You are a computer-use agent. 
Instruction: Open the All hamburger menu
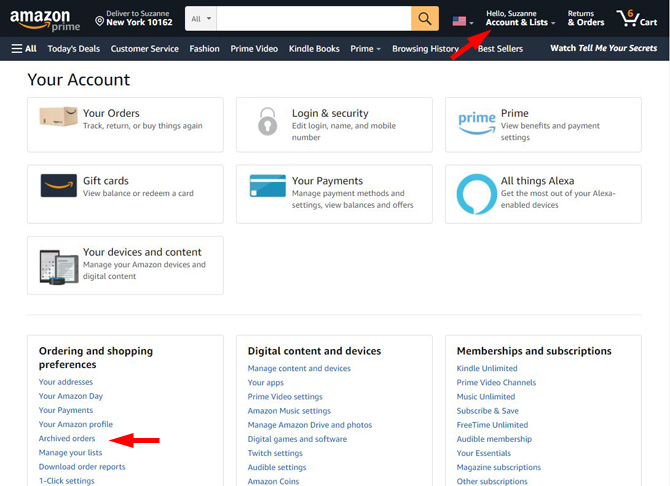[24, 49]
